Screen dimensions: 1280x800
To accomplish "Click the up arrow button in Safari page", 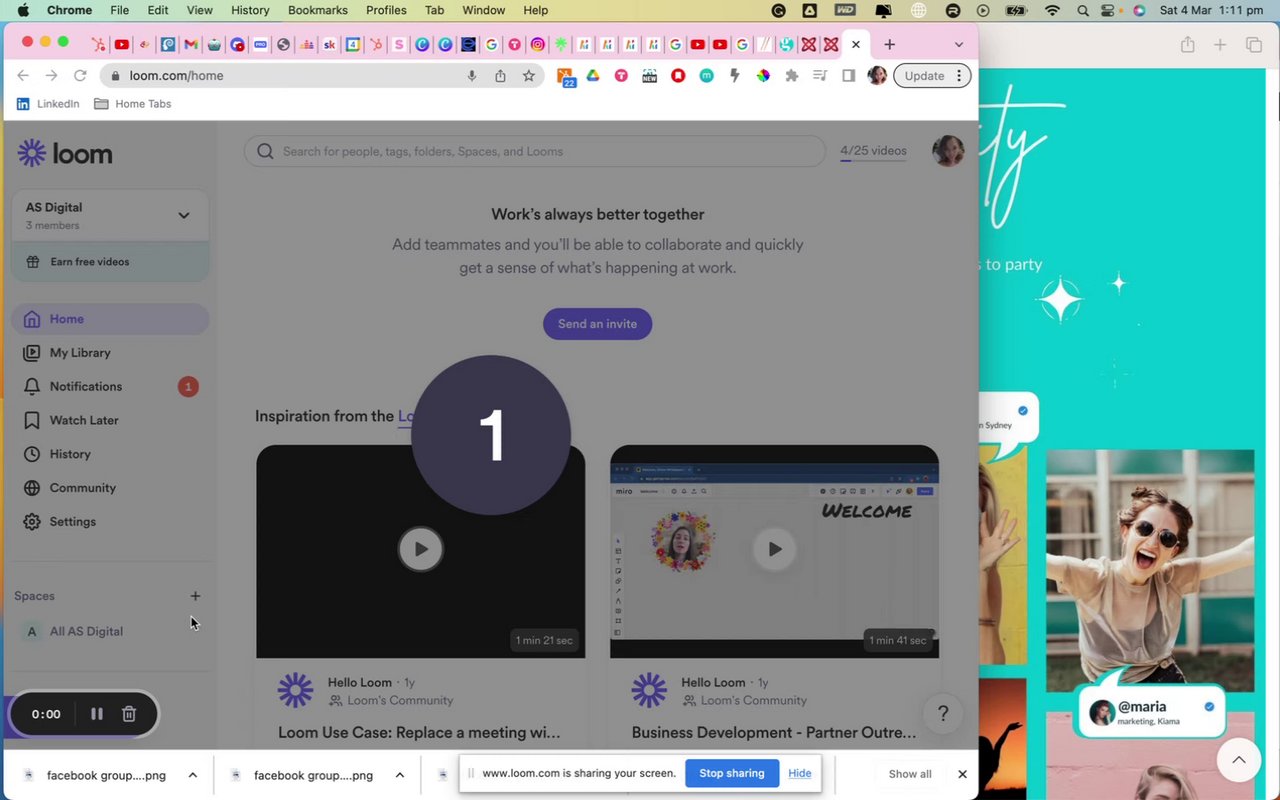I will tap(1238, 760).
